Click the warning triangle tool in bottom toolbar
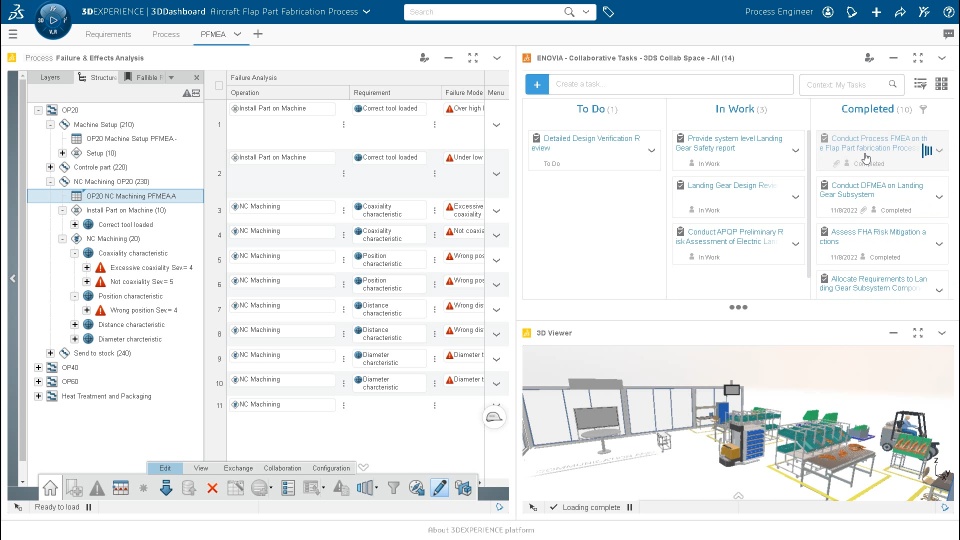The width and height of the screenshot is (960, 540). tap(97, 488)
